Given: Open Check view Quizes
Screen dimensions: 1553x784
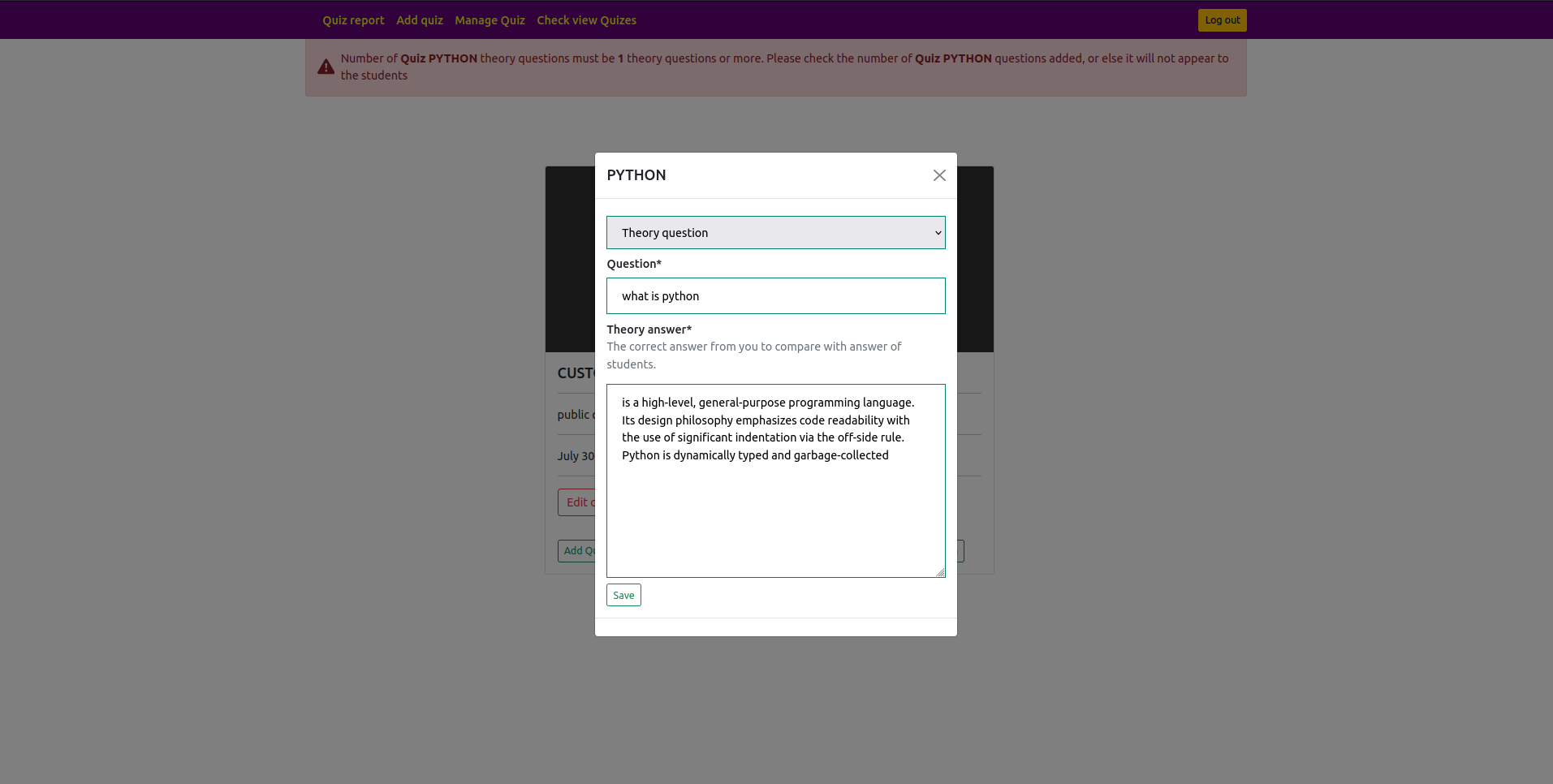Looking at the screenshot, I should pyautogui.click(x=586, y=19).
